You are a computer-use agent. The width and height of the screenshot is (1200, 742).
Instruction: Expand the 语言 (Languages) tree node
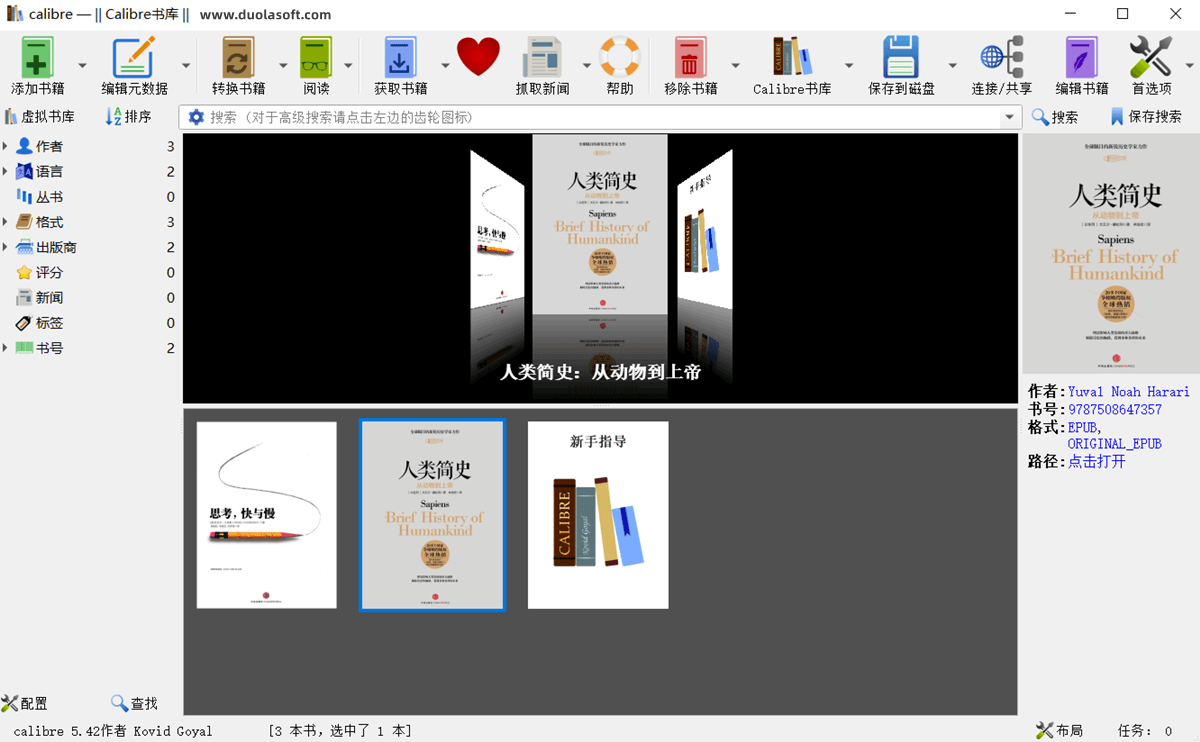click(x=6, y=171)
